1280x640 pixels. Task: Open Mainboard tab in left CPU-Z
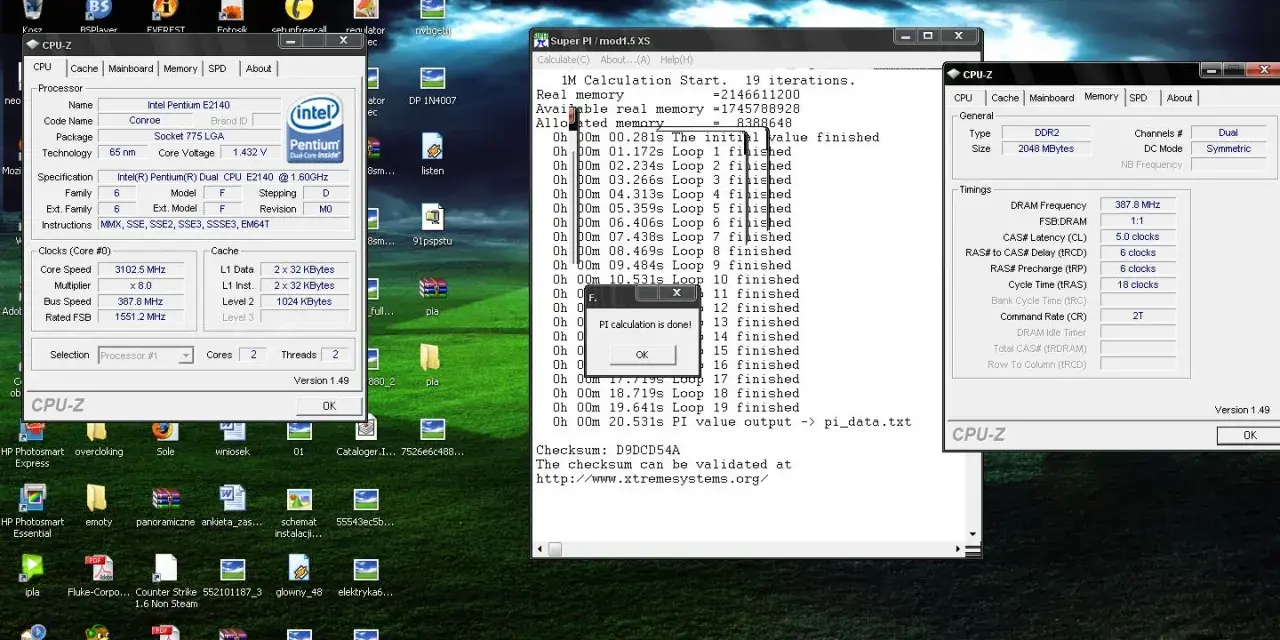pos(131,69)
